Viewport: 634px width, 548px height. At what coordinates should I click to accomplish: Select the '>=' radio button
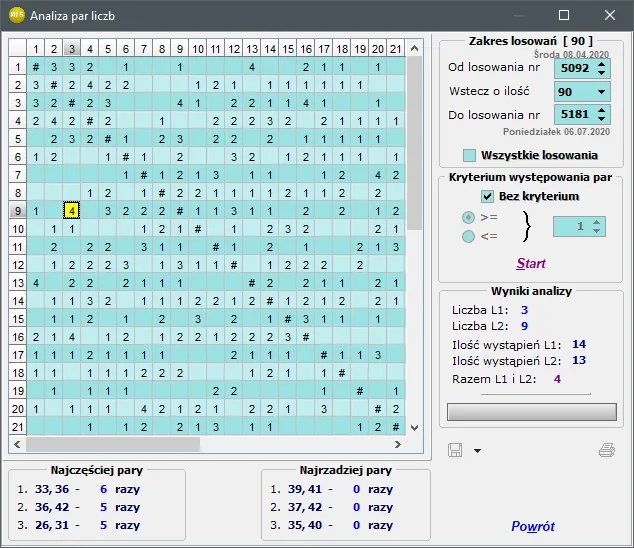coord(468,217)
